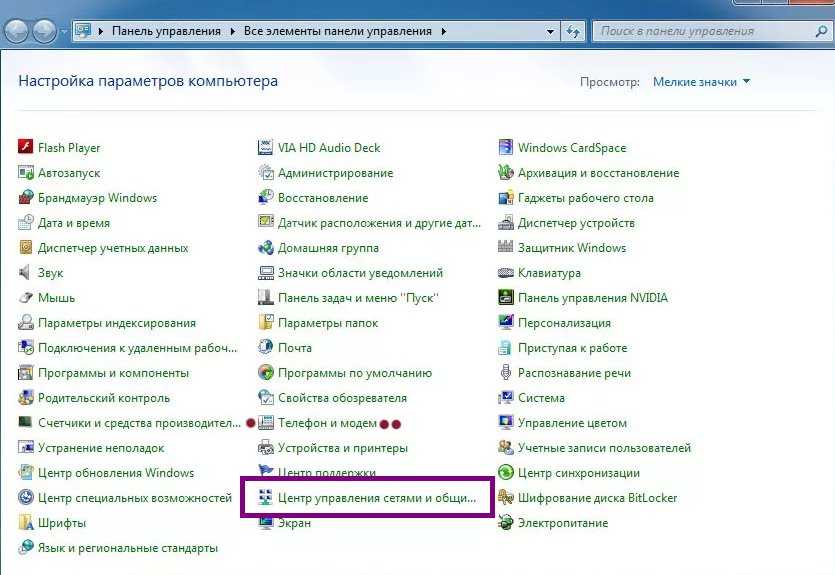Open the Звук speaker icon

[x=26, y=273]
